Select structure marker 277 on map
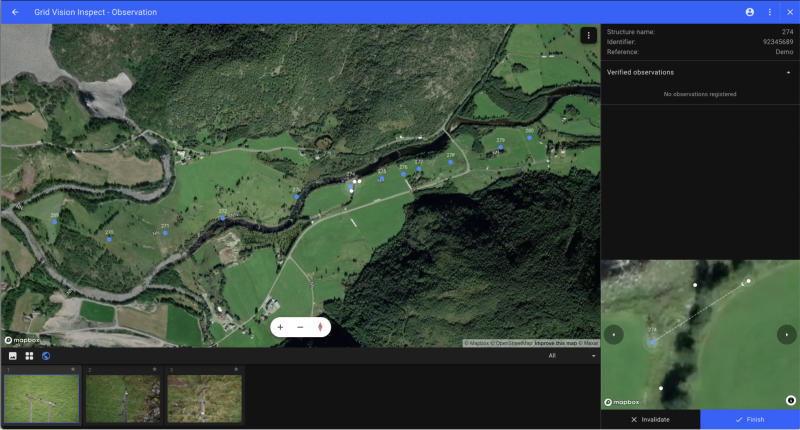Screen dimensions: 800x430 (419, 169)
